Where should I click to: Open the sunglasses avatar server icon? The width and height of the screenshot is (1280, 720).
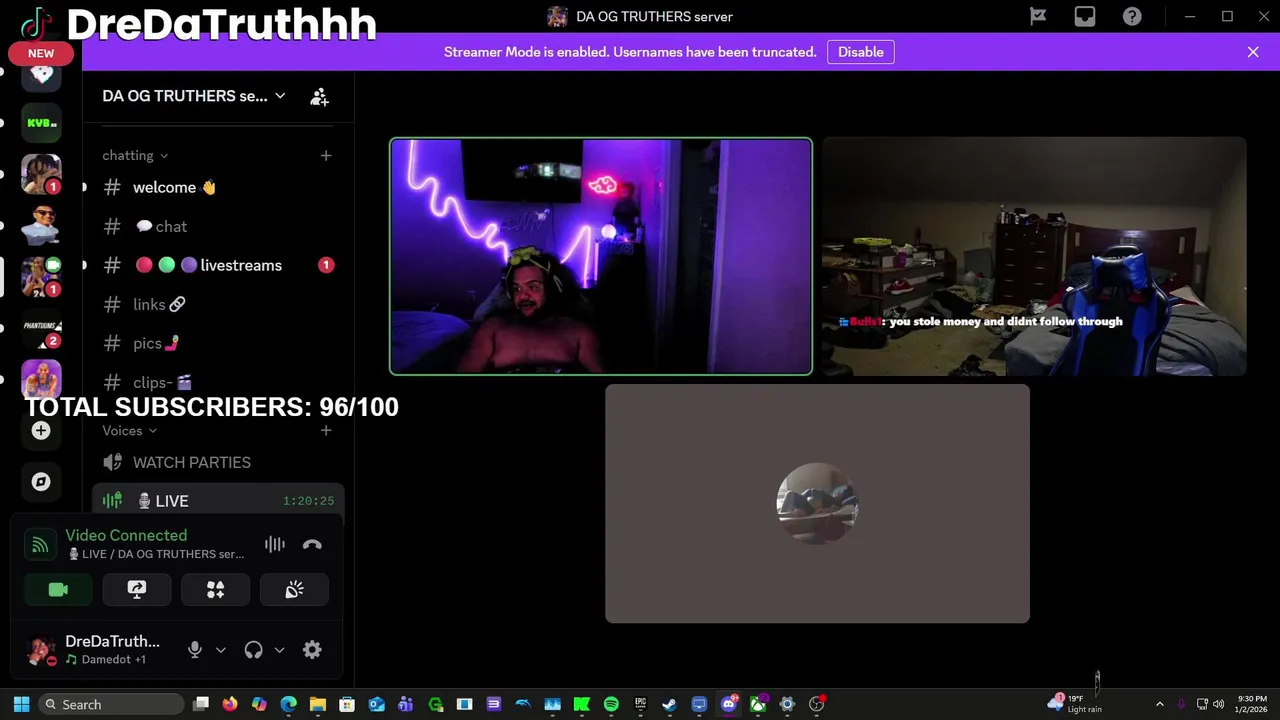click(41, 226)
